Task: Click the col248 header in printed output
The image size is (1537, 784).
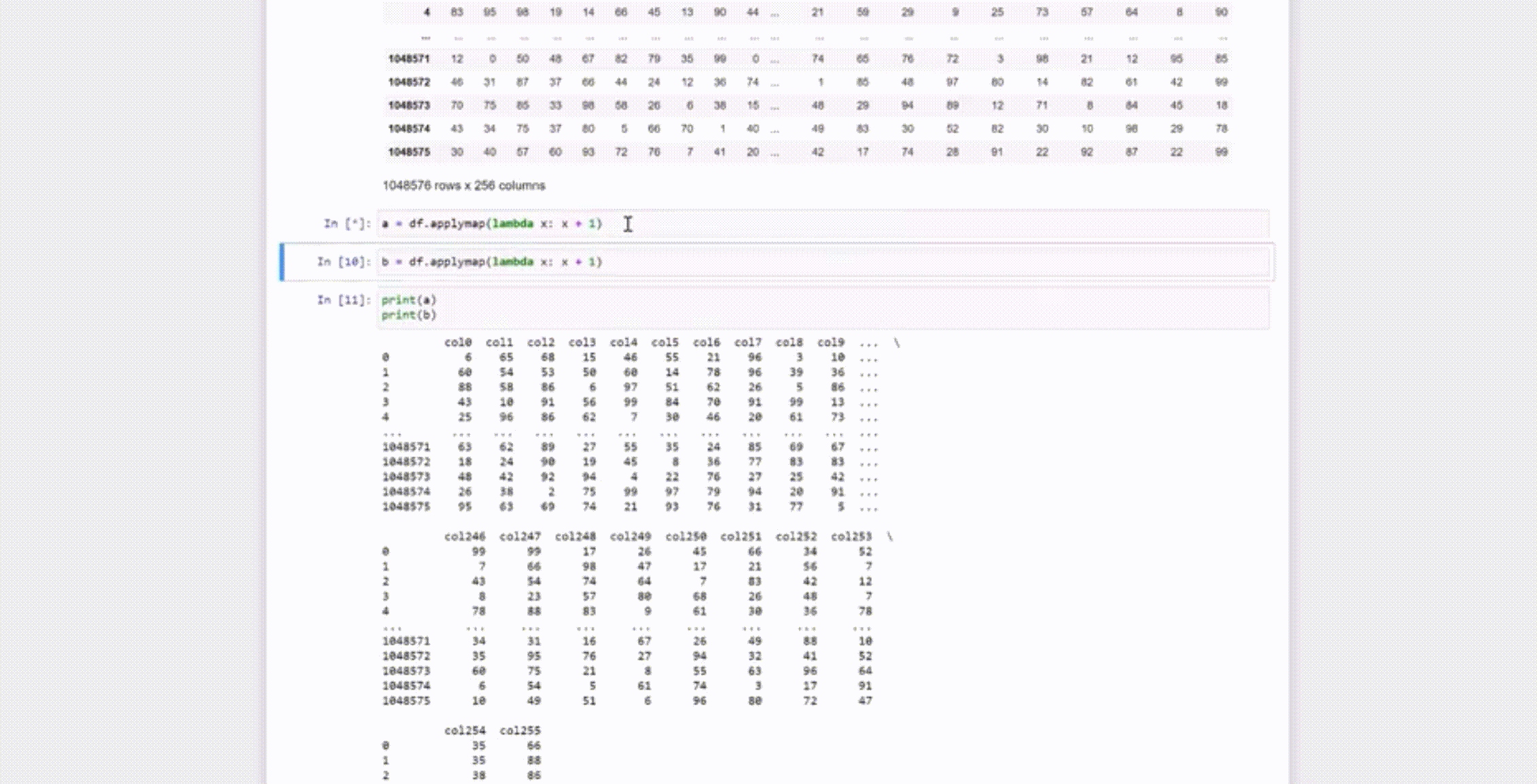Action: click(576, 537)
